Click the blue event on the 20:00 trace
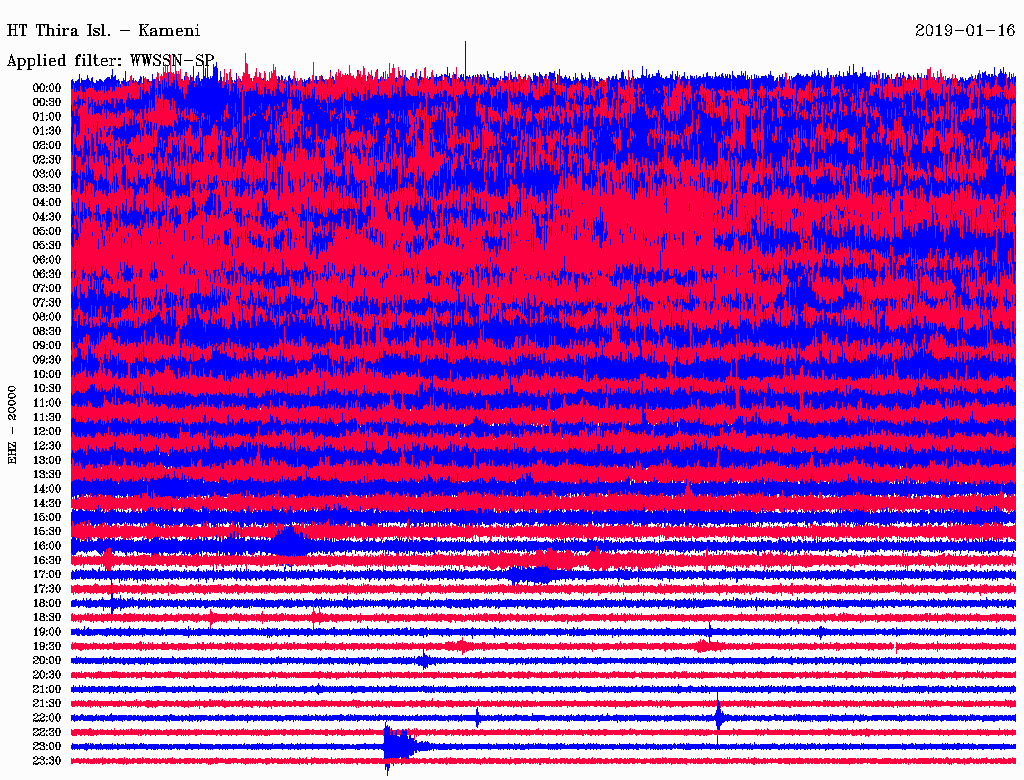This screenshot has height=780, width=1024. (x=425, y=660)
